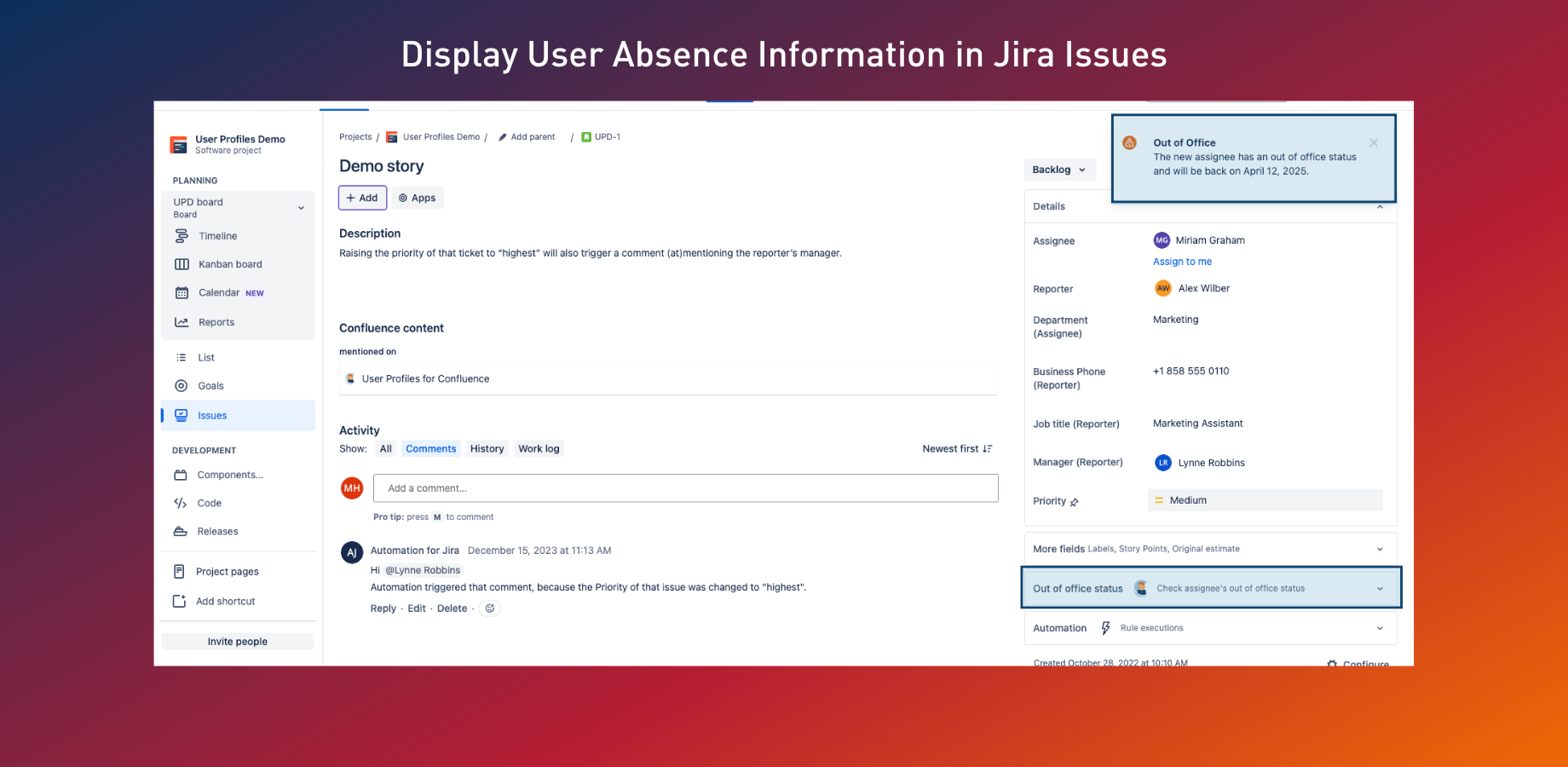
Task: Show History activity tab
Action: click(x=487, y=449)
